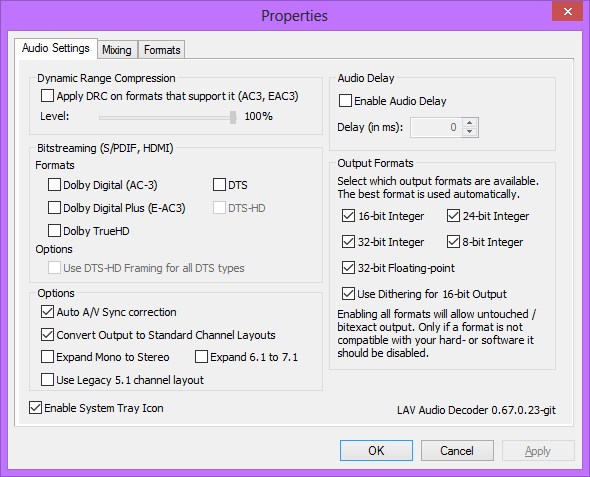The width and height of the screenshot is (590, 477).
Task: Check Expand Mono to Stereo
Action: tap(47, 357)
